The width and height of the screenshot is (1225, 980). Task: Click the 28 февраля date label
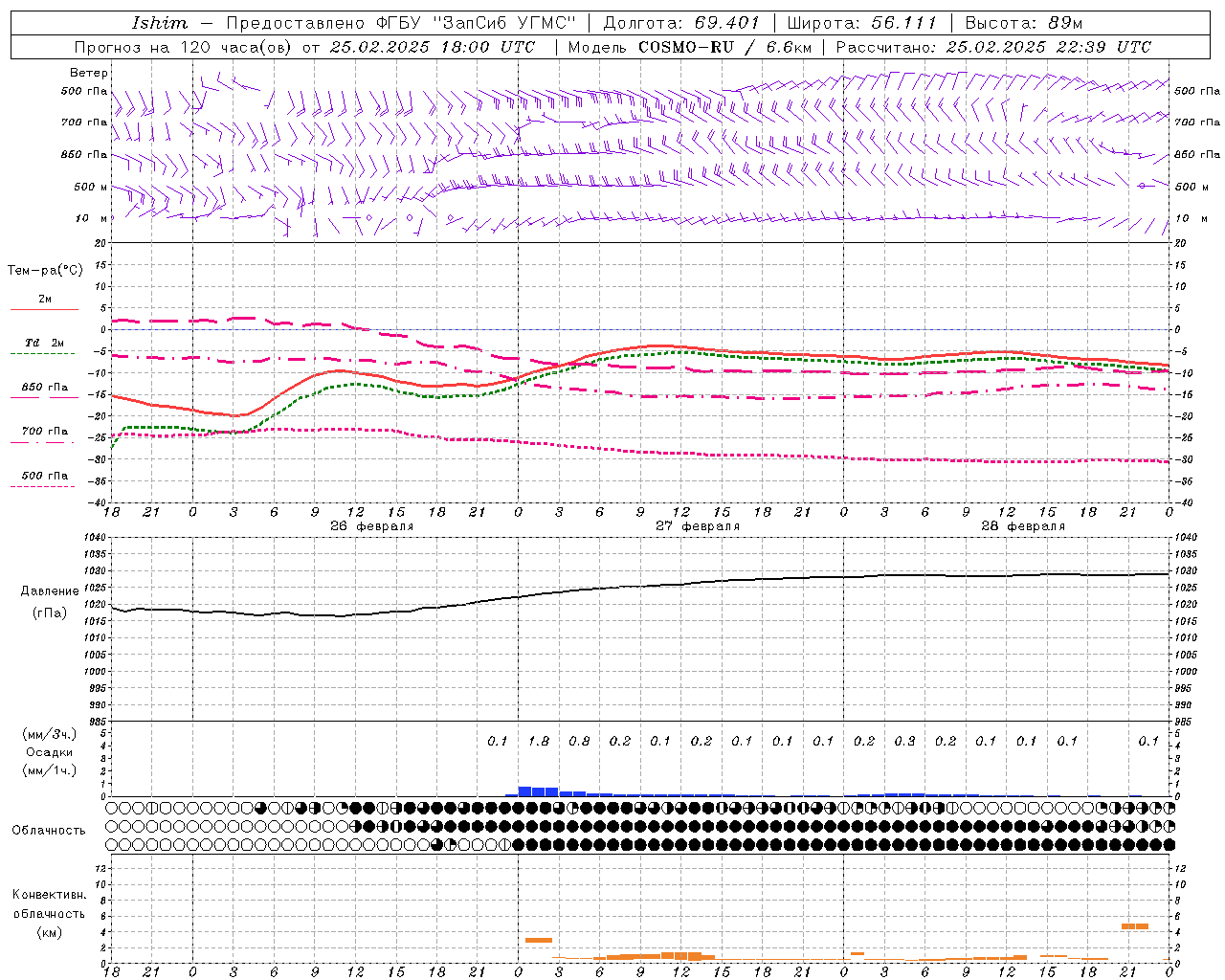[x=1023, y=526]
